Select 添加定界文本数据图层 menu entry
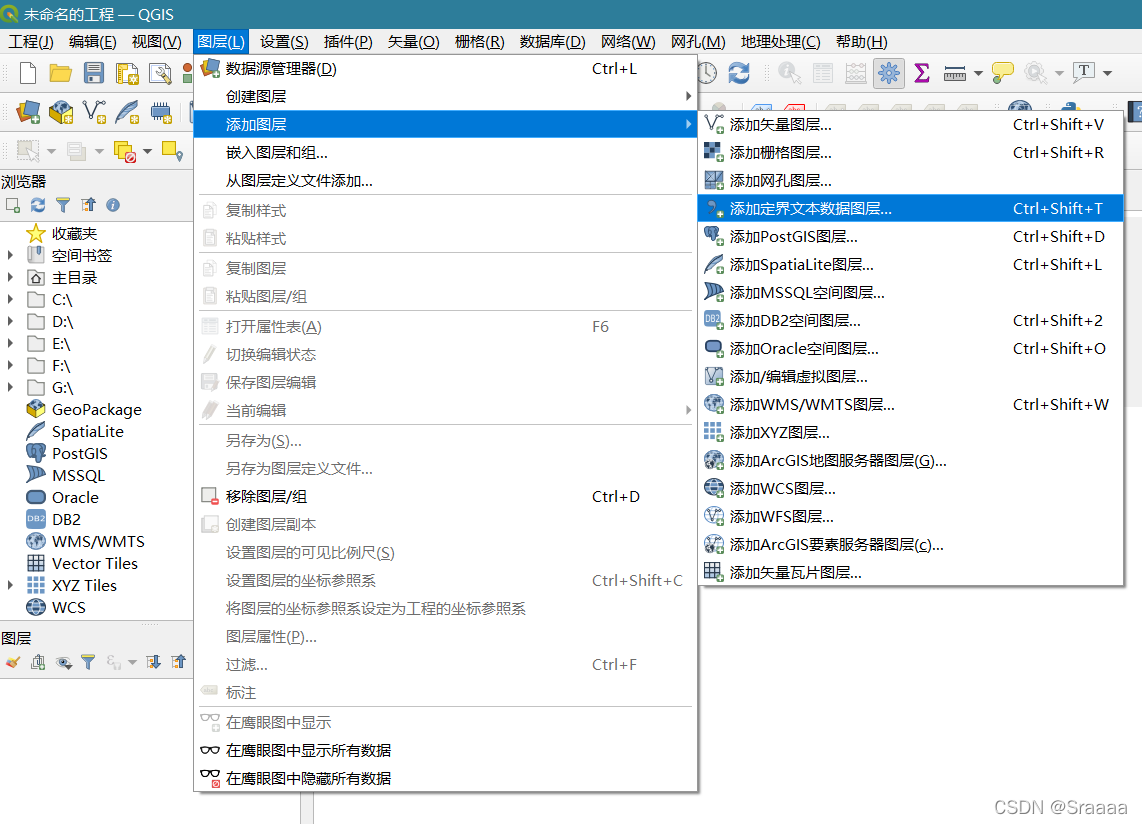 [x=910, y=208]
